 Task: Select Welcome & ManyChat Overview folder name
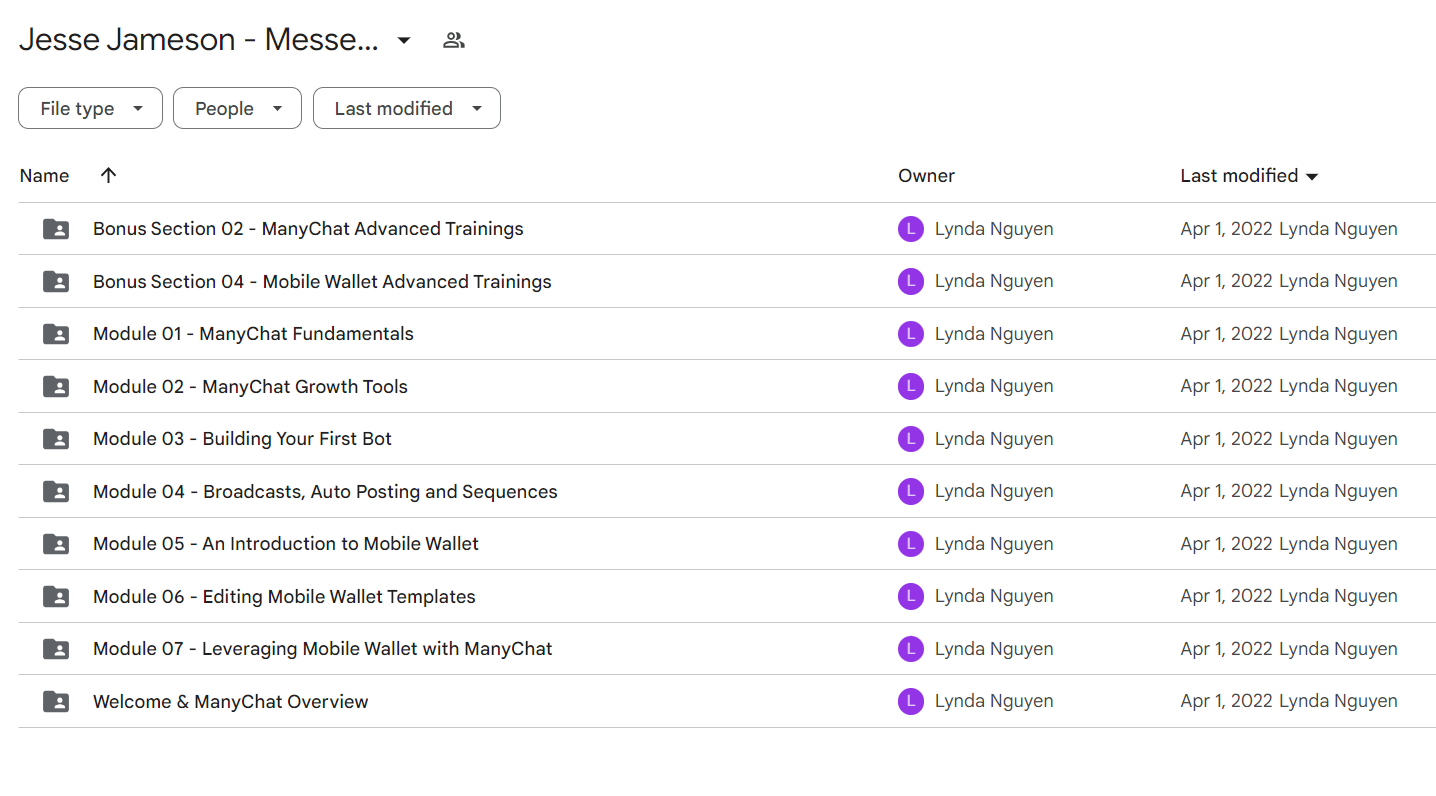[231, 702]
